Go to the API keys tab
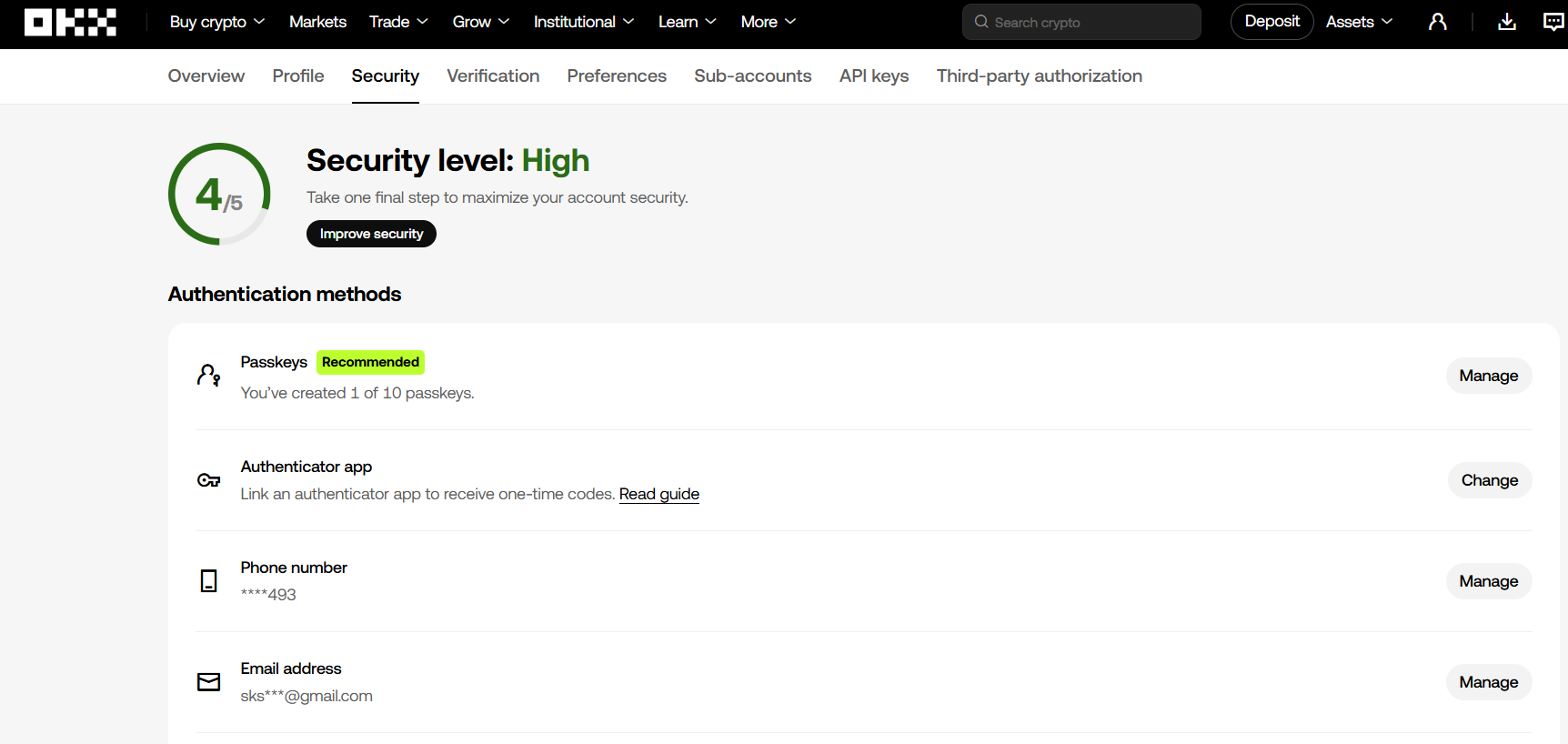The width and height of the screenshot is (1568, 744). point(873,76)
